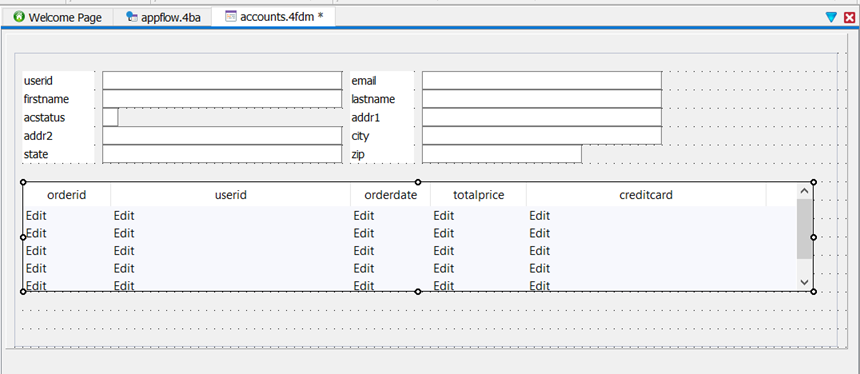Viewport: 860px width, 374px height.
Task: Select the zip label
Action: coord(358,154)
